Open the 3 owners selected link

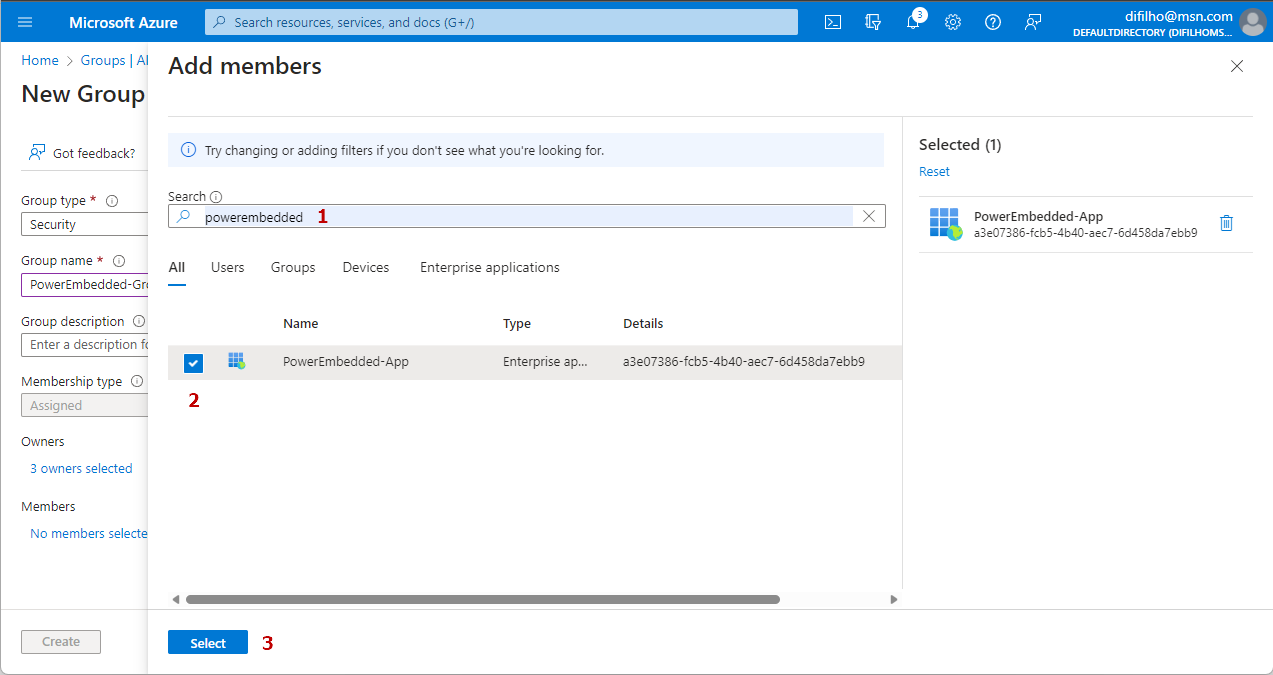(x=81, y=469)
